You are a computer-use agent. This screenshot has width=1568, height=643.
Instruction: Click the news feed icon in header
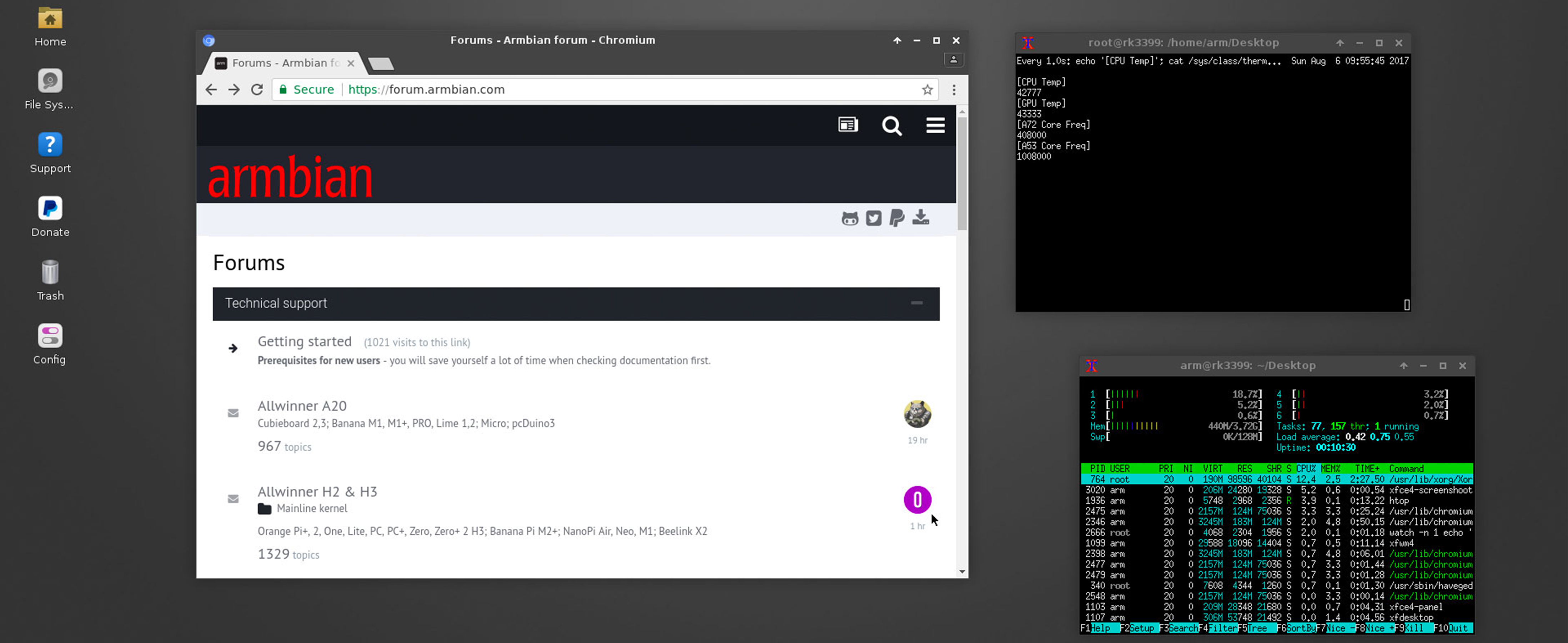848,125
